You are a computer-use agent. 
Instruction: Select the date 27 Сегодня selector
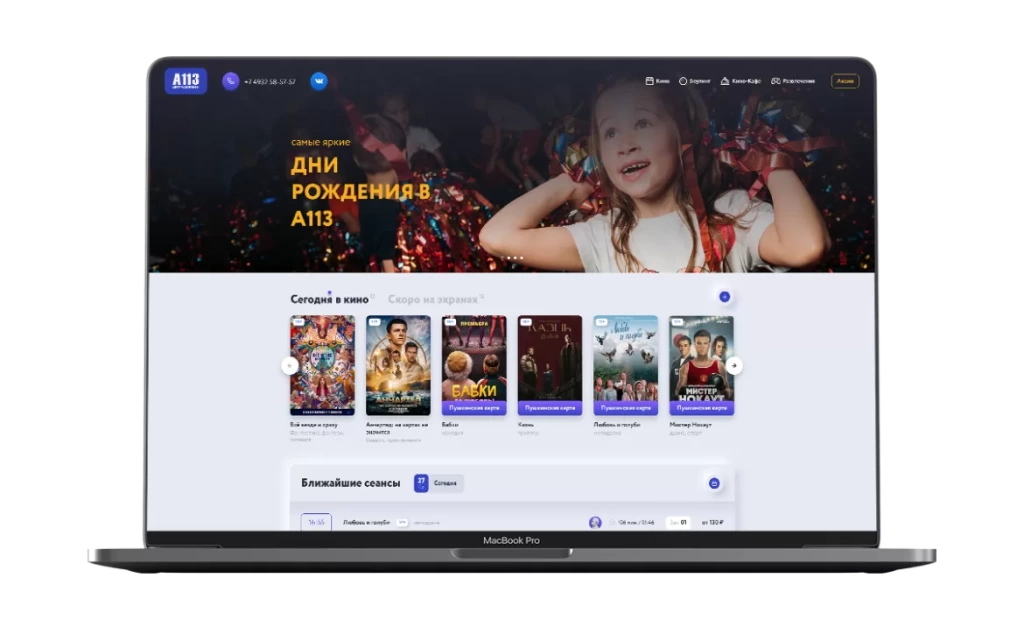click(438, 483)
